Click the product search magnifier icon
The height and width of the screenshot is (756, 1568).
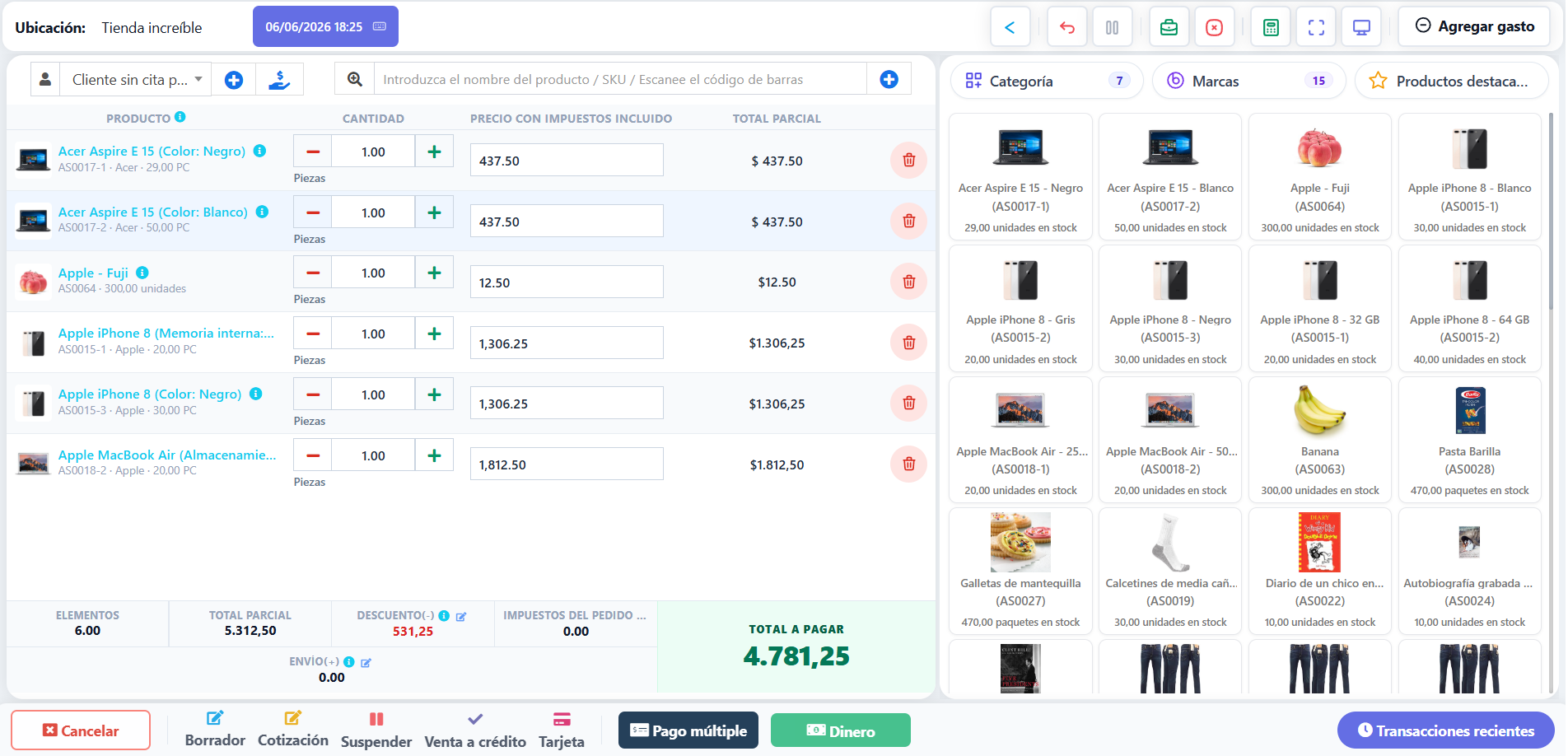click(x=354, y=79)
